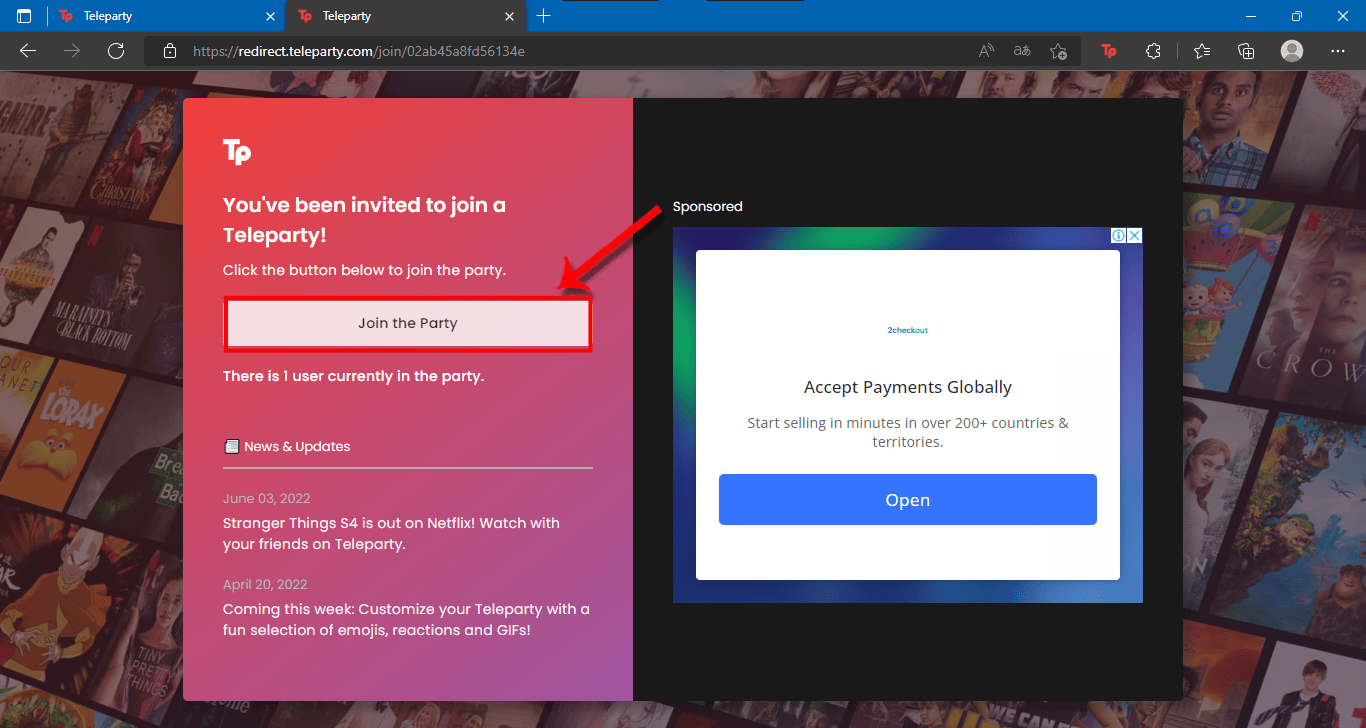
Task: Minimize the browser window
Action: tap(1250, 16)
